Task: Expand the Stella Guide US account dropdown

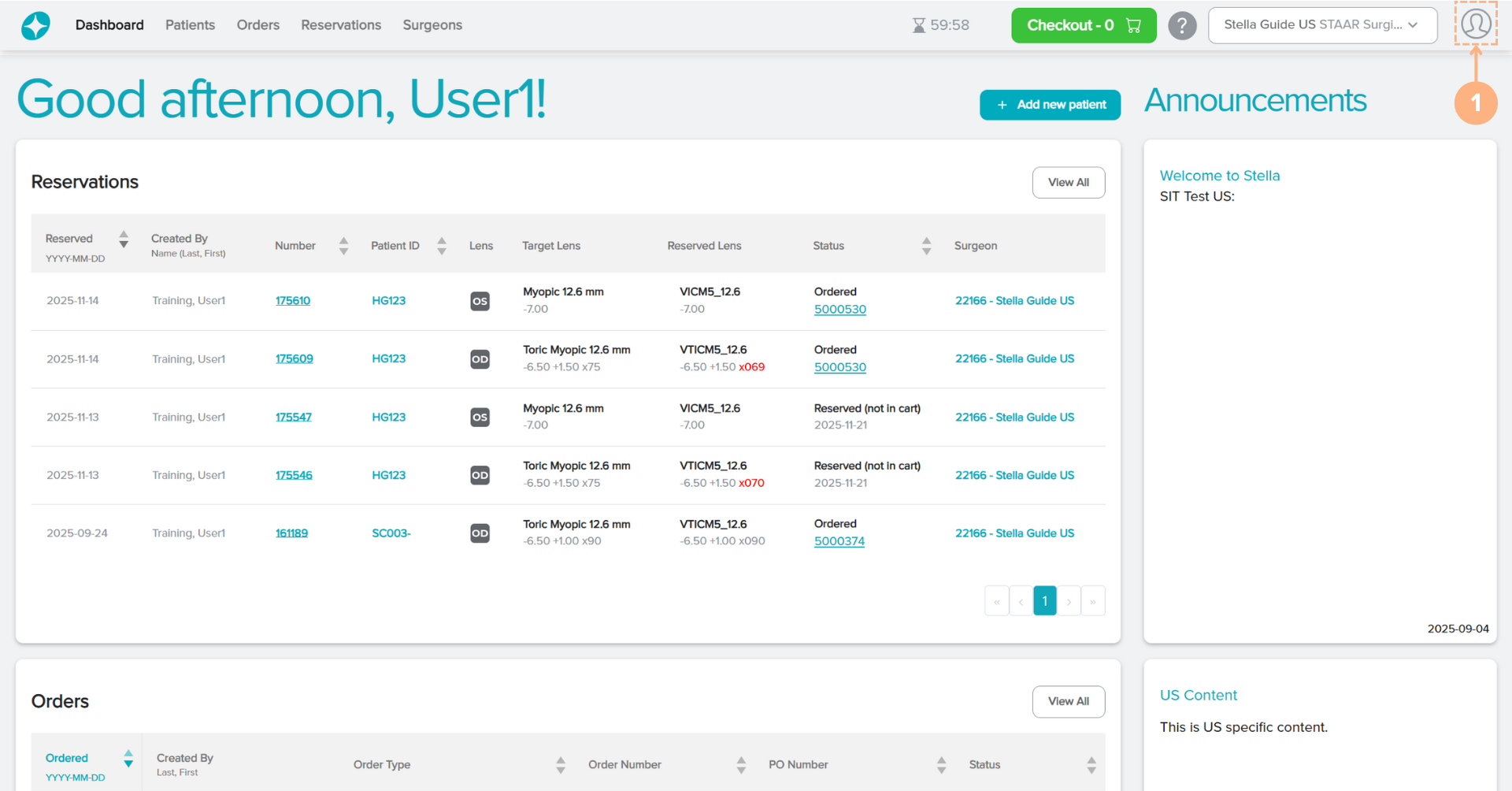Action: coord(1321,25)
